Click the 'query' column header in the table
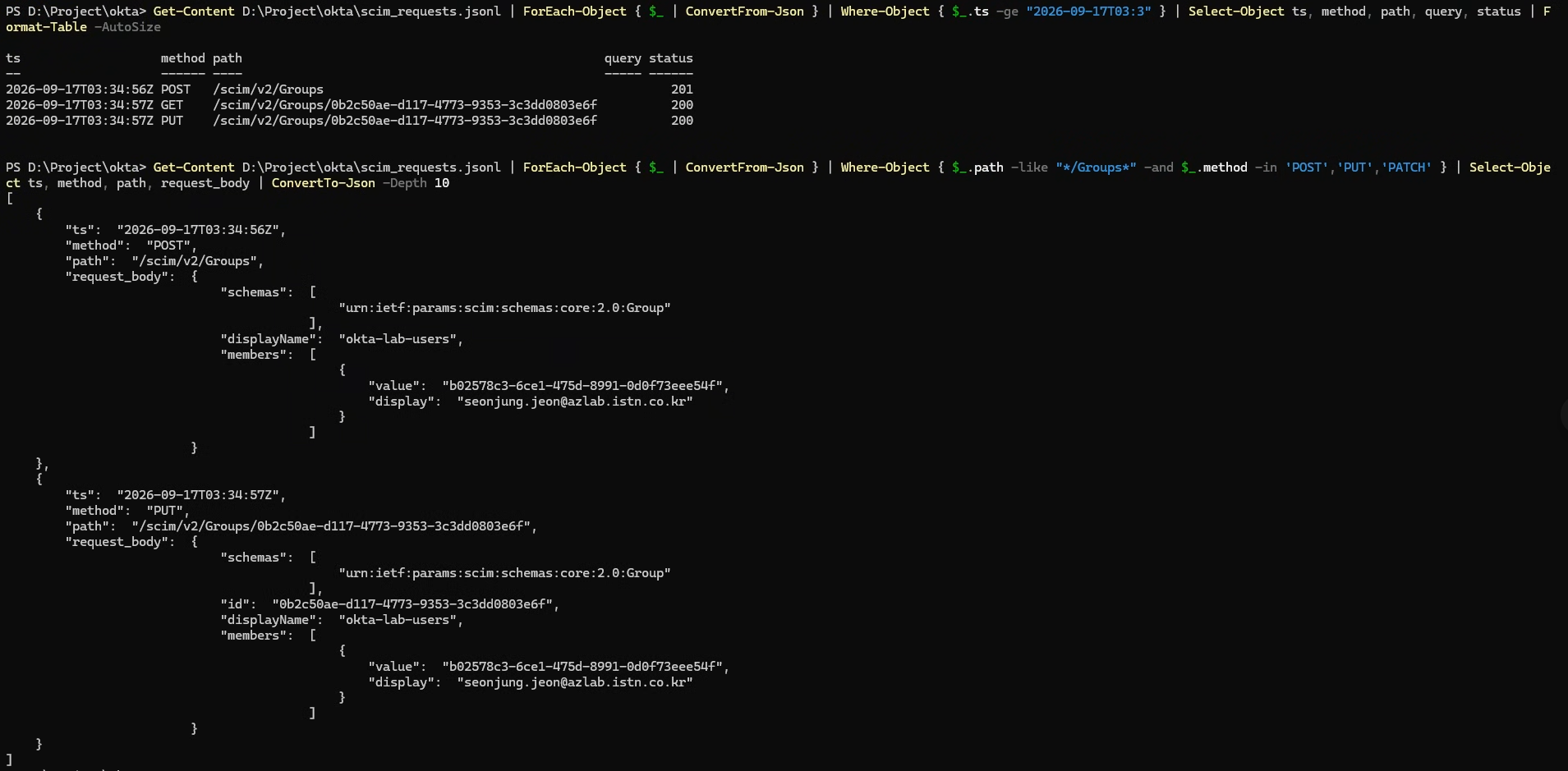 (x=623, y=58)
